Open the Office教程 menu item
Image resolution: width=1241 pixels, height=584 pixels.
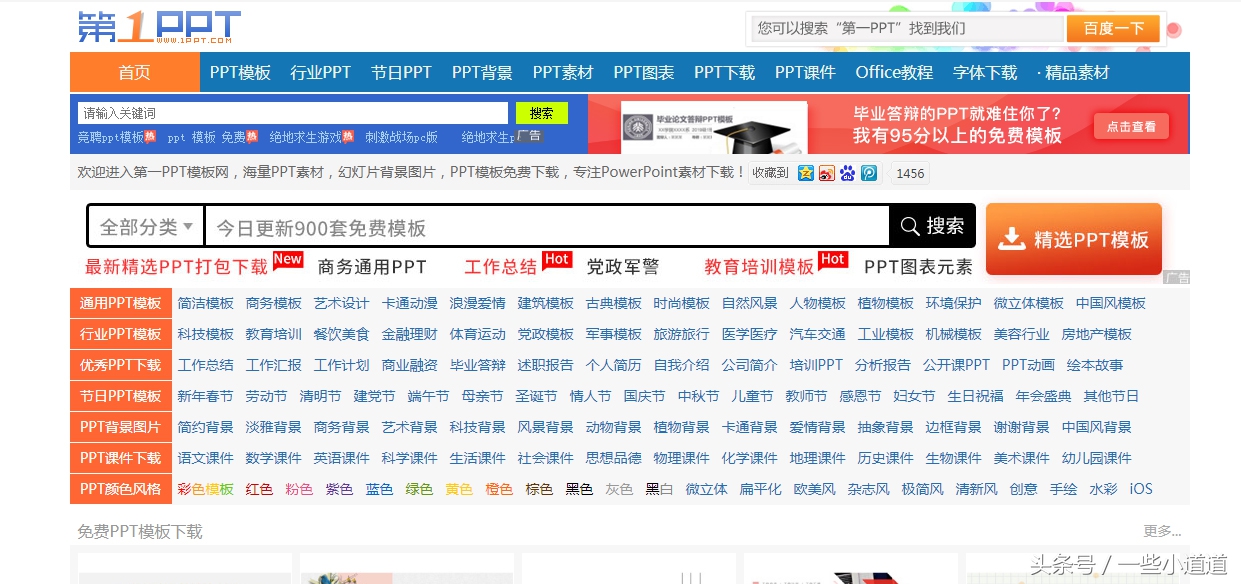coord(894,72)
